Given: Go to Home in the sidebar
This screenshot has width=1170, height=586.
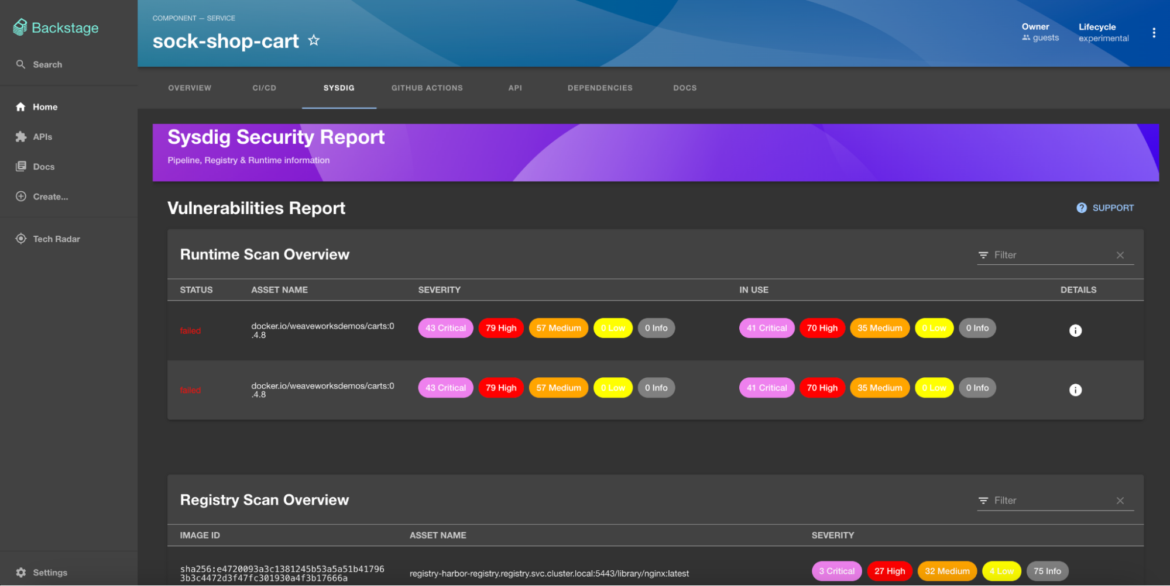Looking at the screenshot, I should pyautogui.click(x=37, y=107).
